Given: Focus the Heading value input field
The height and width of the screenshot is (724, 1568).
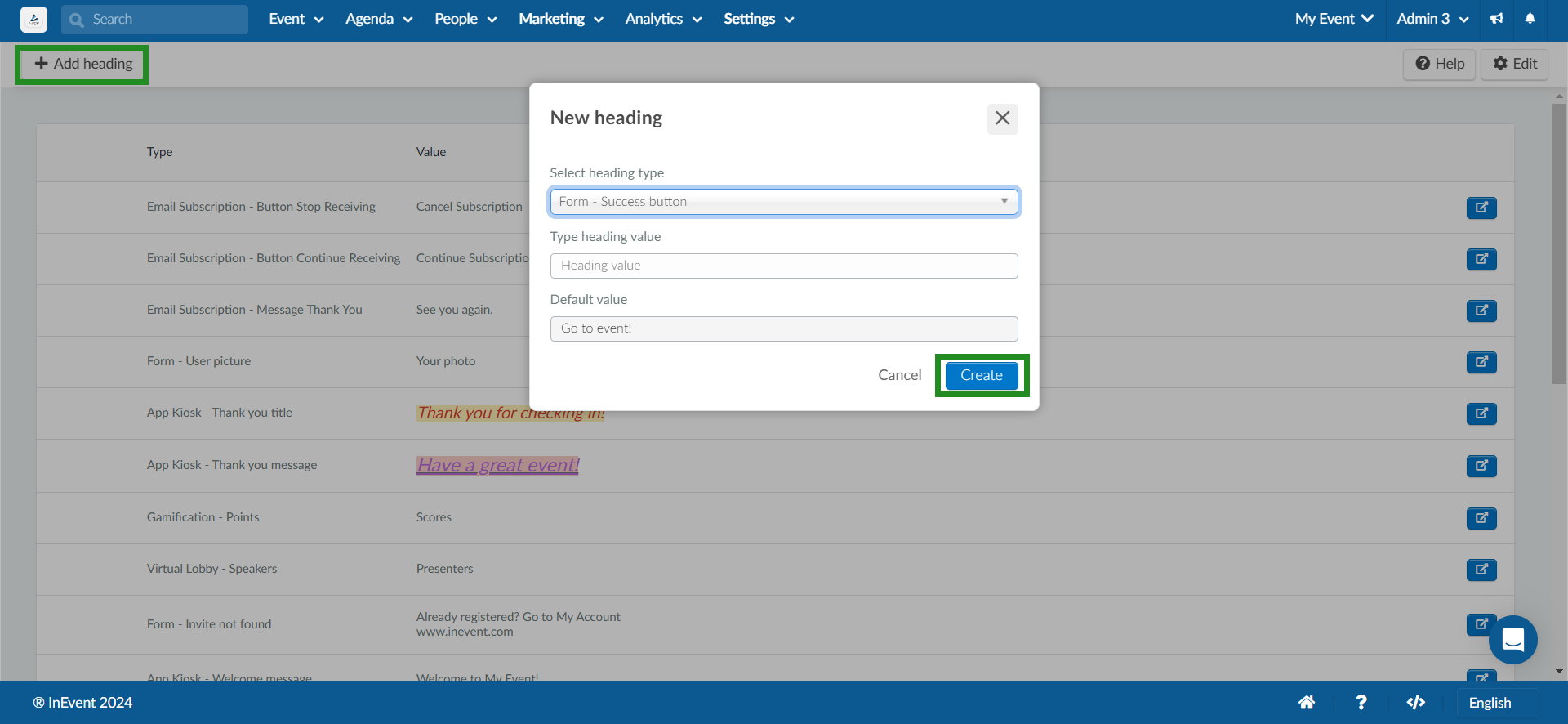Looking at the screenshot, I should click(x=784, y=266).
